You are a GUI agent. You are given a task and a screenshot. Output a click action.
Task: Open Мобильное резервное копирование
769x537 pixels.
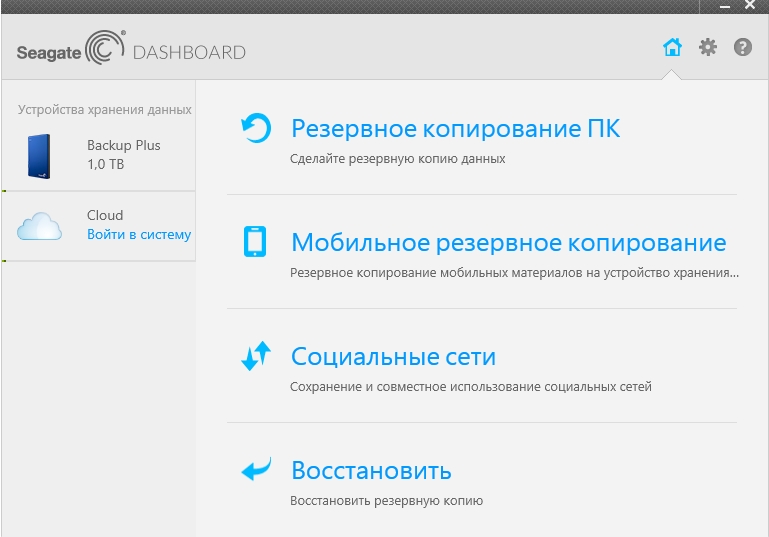509,242
